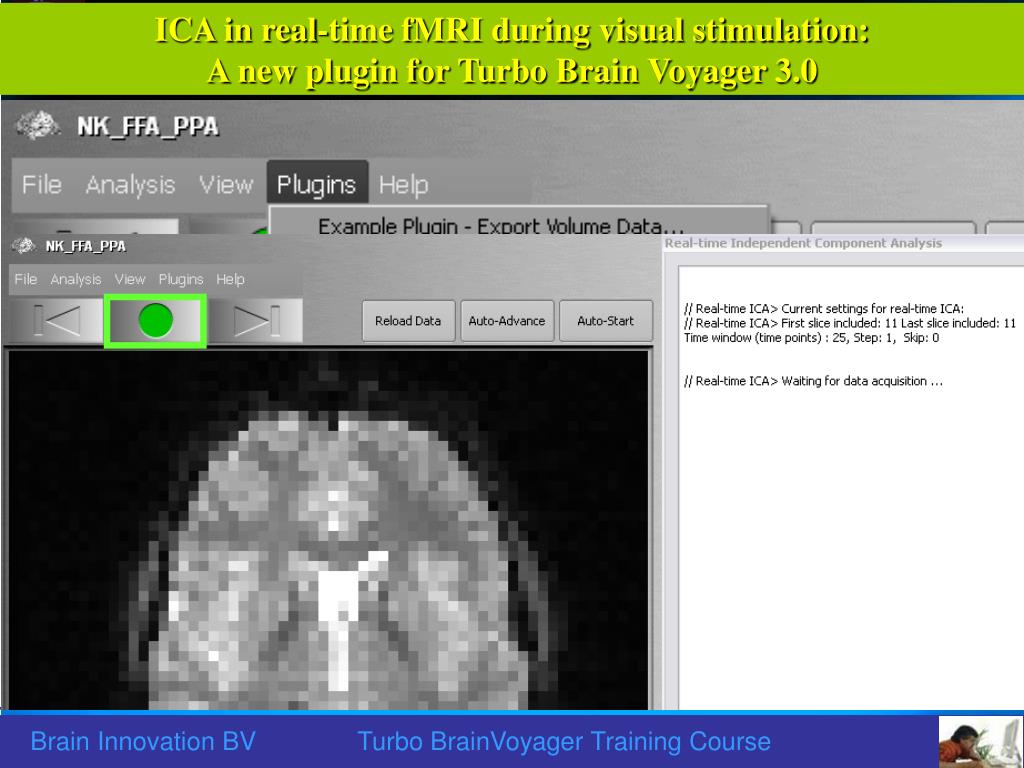Open View menu in small front window
Screen dimensions: 1024x768
click(130, 280)
